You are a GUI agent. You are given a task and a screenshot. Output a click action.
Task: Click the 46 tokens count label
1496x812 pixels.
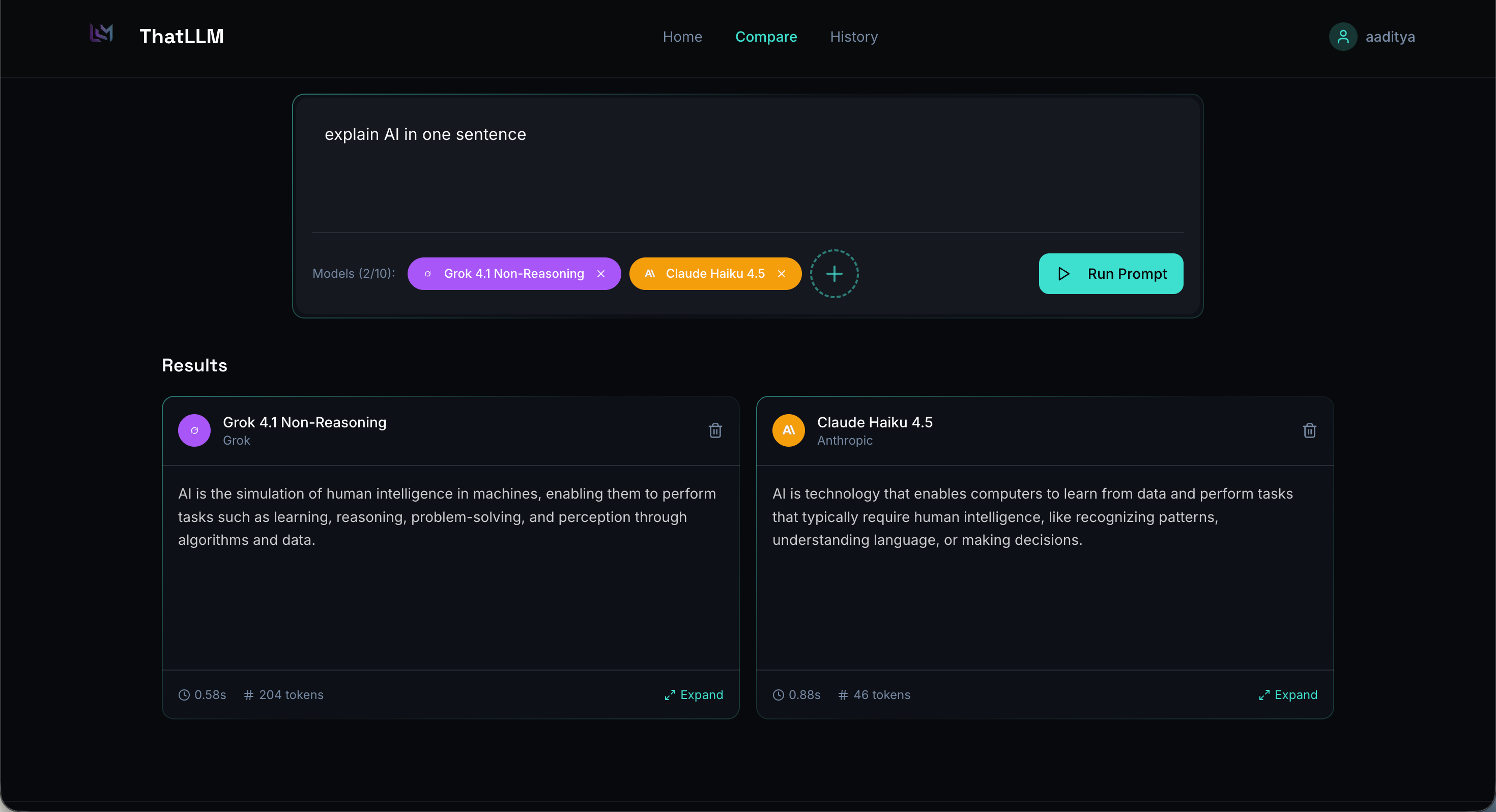[x=875, y=694]
